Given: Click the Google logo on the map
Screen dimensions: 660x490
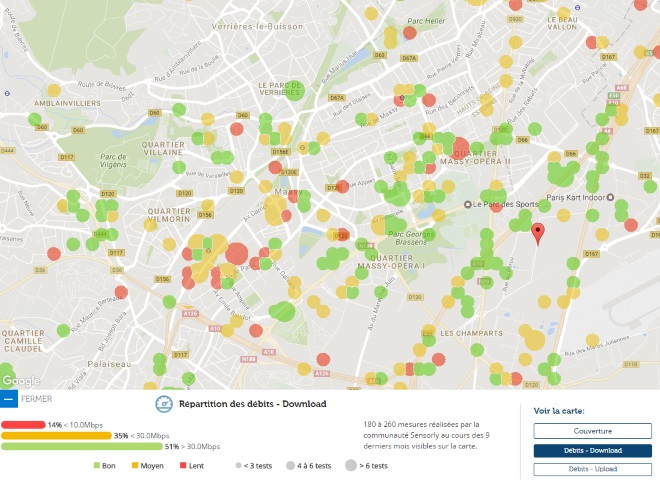Looking at the screenshot, I should point(21,381).
